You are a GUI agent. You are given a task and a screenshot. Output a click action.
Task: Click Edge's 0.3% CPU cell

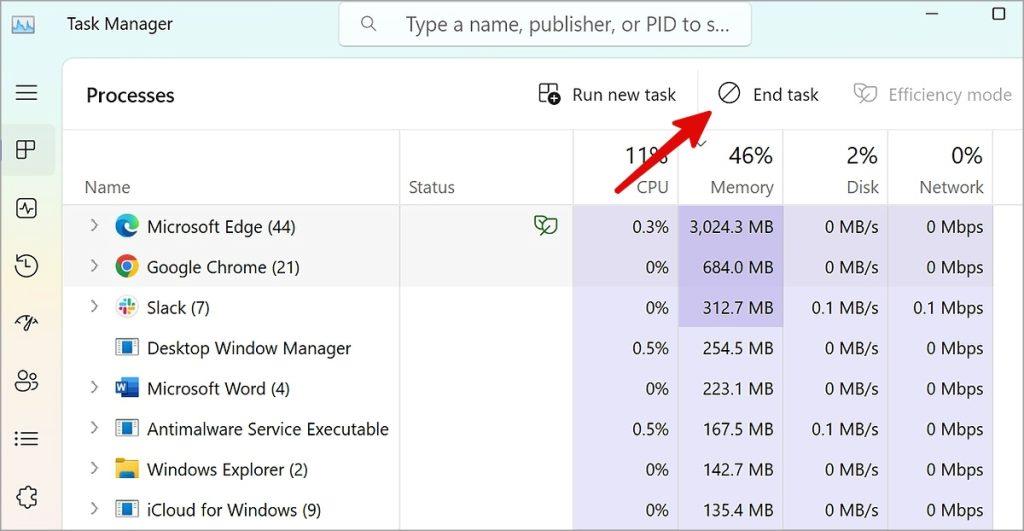[626, 226]
